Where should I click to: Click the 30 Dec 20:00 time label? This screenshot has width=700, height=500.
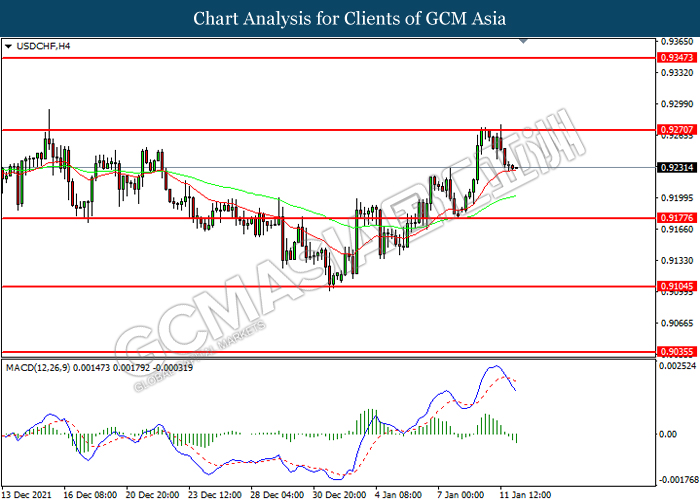pyautogui.click(x=339, y=495)
